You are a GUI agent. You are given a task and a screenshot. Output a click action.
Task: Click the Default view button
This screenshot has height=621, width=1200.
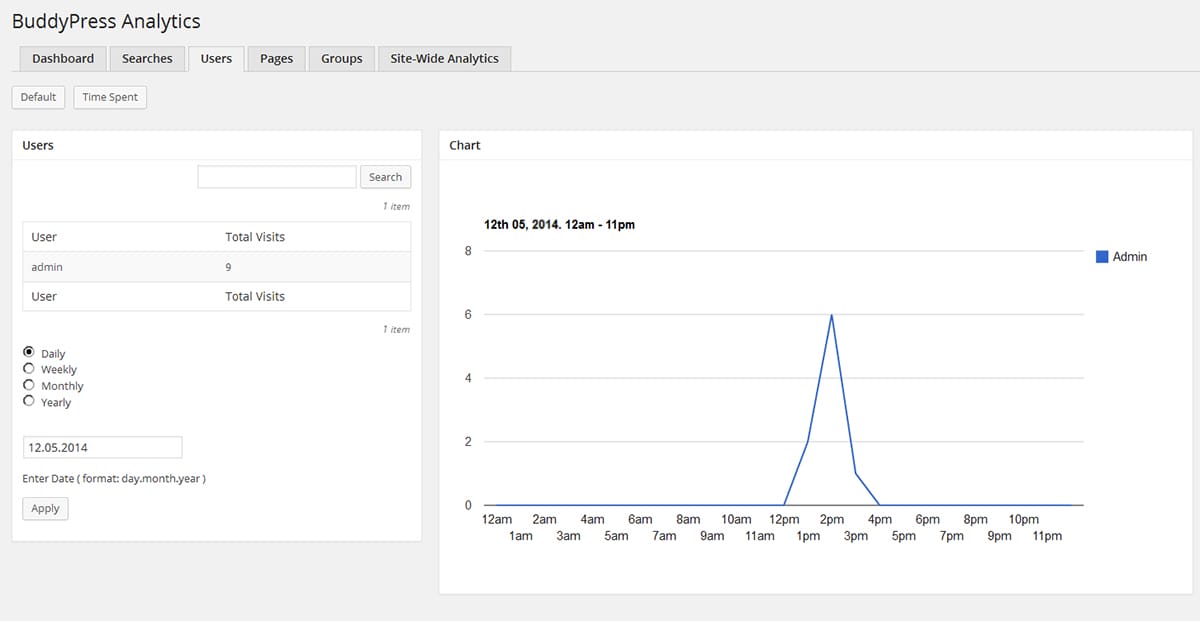(x=38, y=97)
